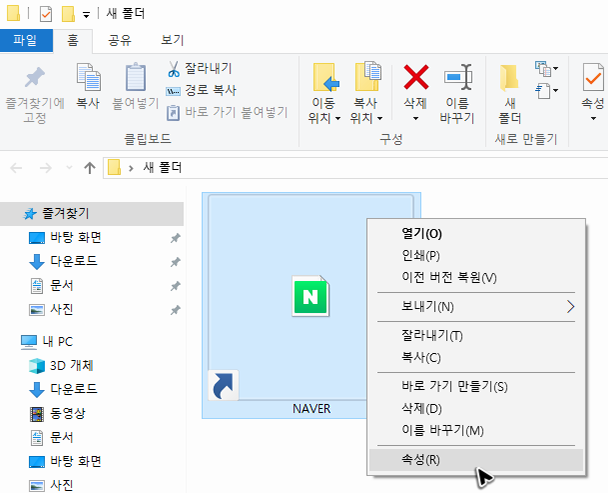Switch to the Share (공유) tab

point(119,40)
